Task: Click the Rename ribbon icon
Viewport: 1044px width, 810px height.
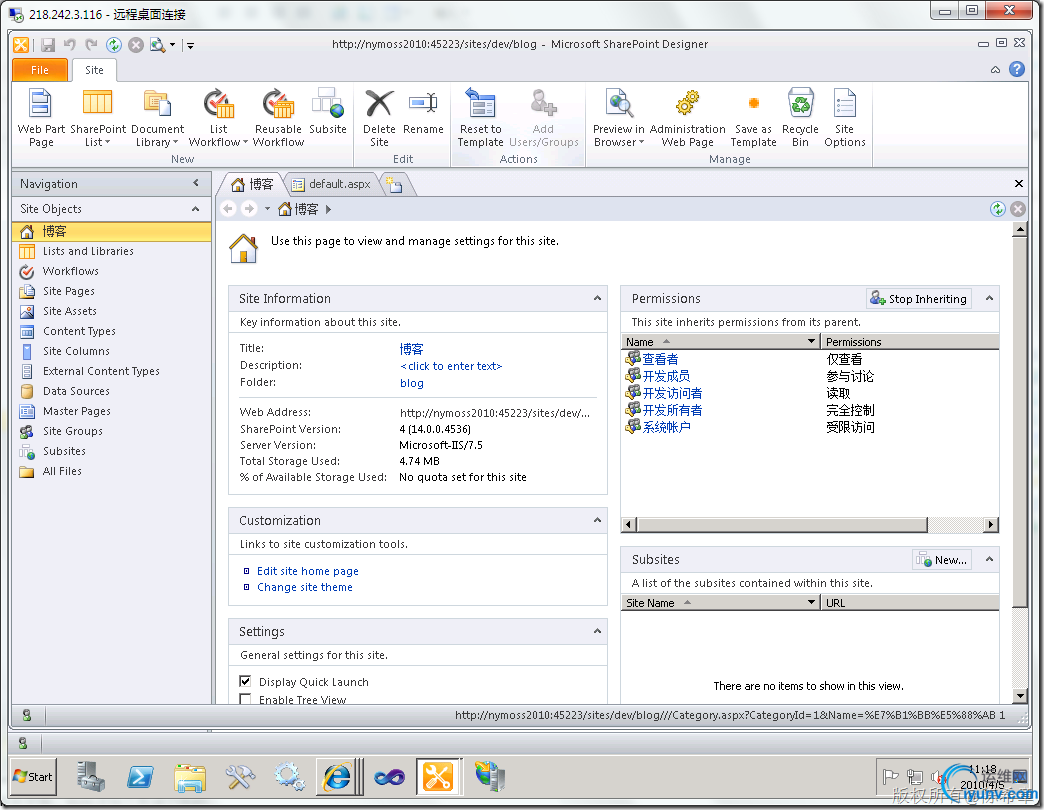Action: 423,111
